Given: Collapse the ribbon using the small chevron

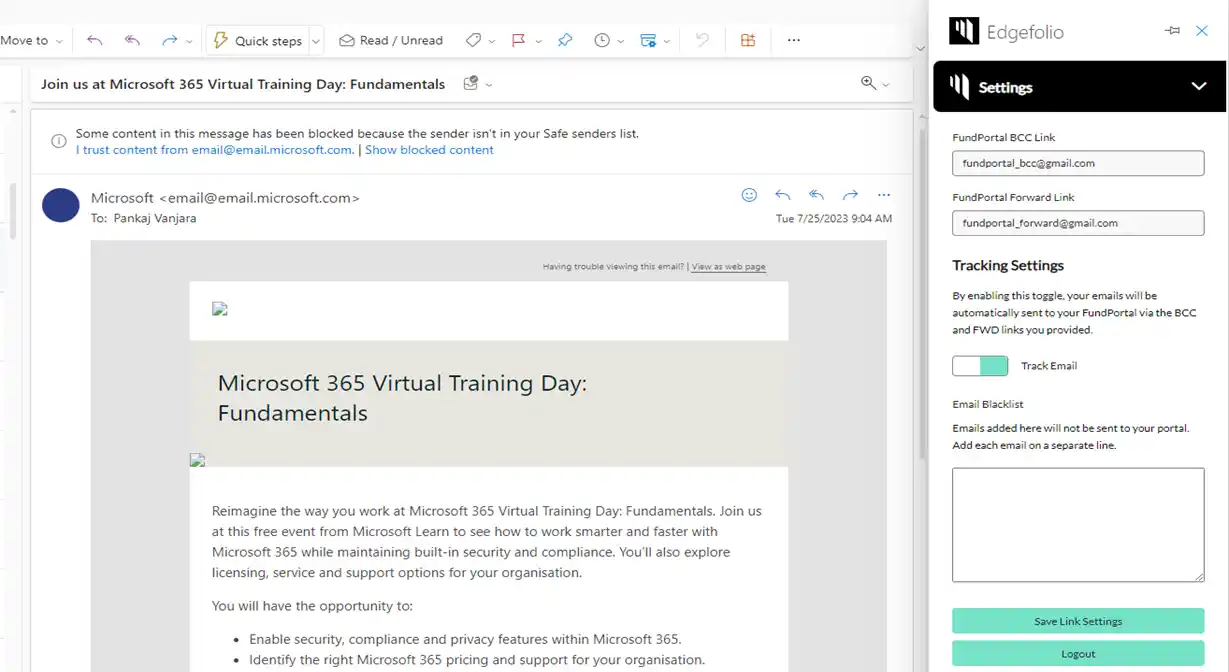Looking at the screenshot, I should coord(920,48).
